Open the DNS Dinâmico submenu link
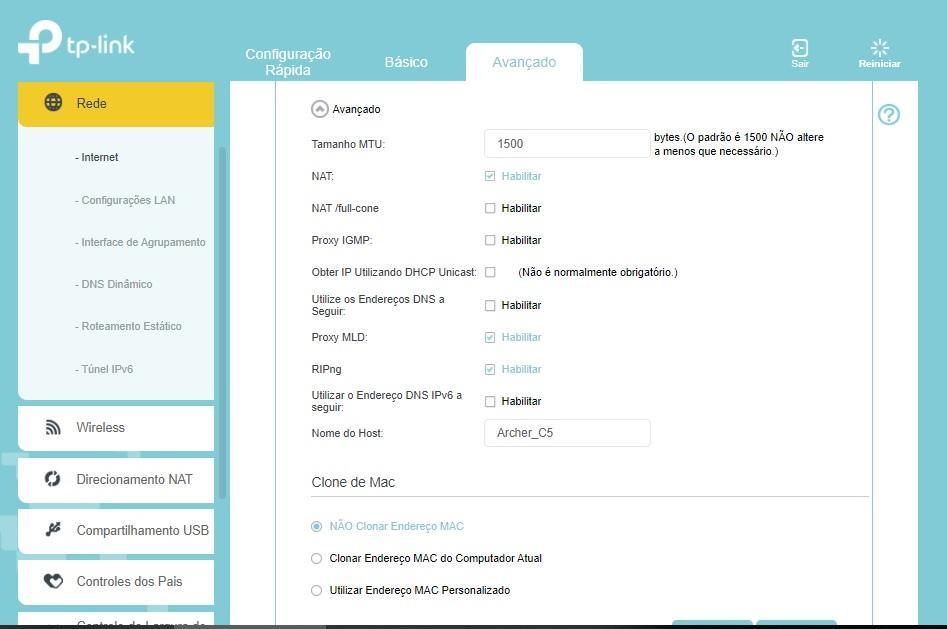 116,285
